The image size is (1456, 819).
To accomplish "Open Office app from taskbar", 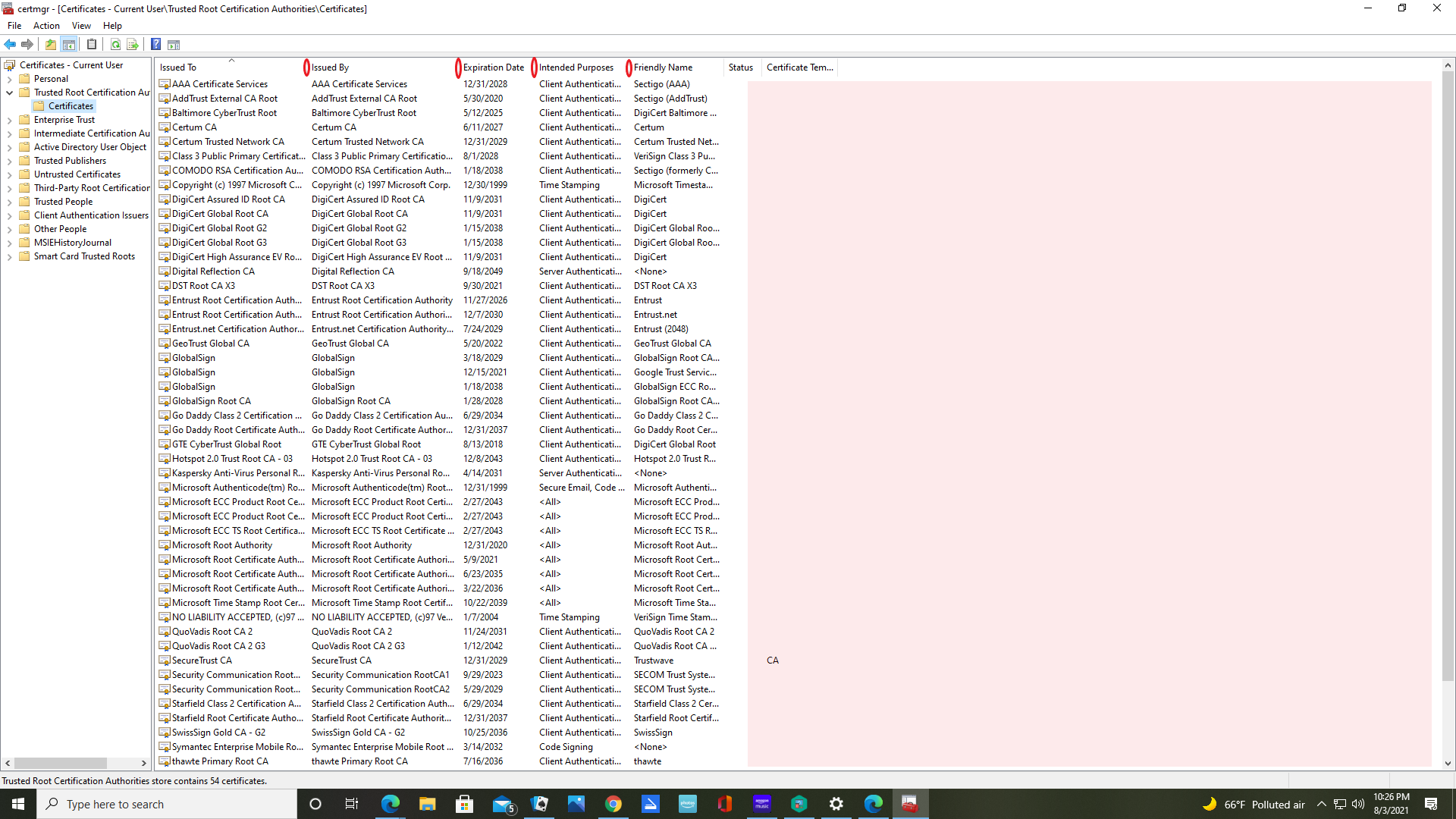I will (x=725, y=804).
